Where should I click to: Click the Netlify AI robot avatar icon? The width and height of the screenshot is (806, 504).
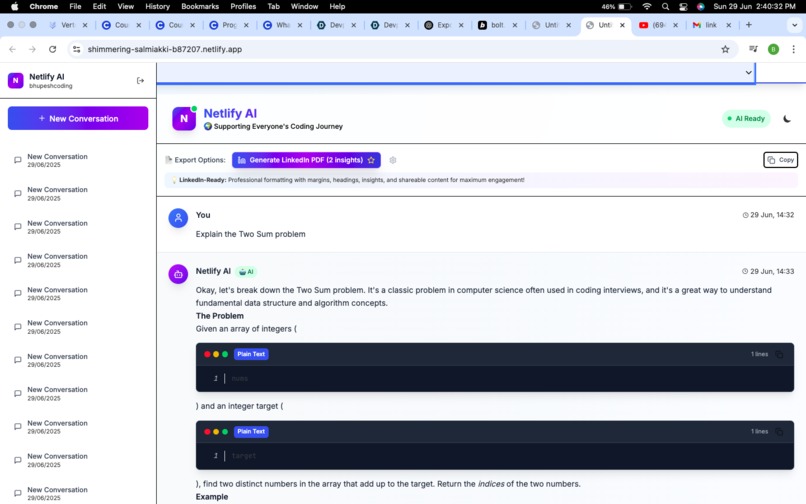tap(178, 274)
